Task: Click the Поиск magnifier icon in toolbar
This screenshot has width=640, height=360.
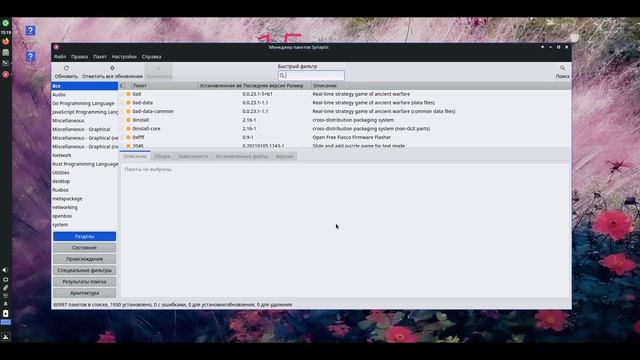Action: tap(562, 68)
